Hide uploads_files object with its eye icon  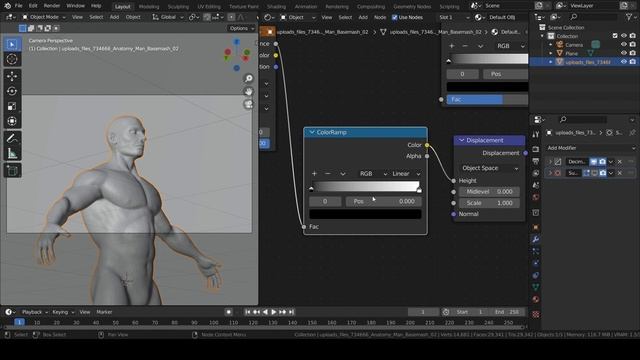[x=624, y=62]
